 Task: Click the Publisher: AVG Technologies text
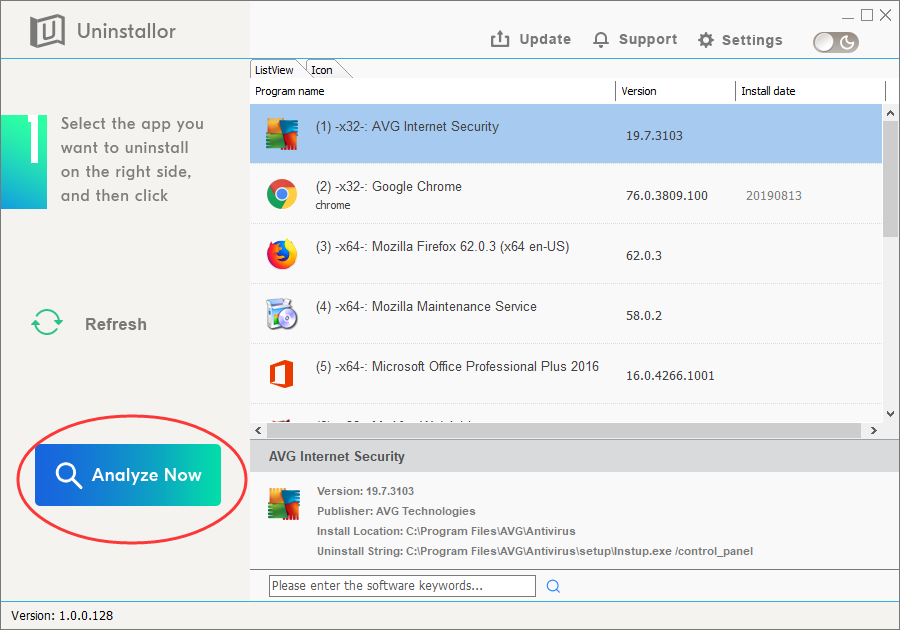coord(396,511)
